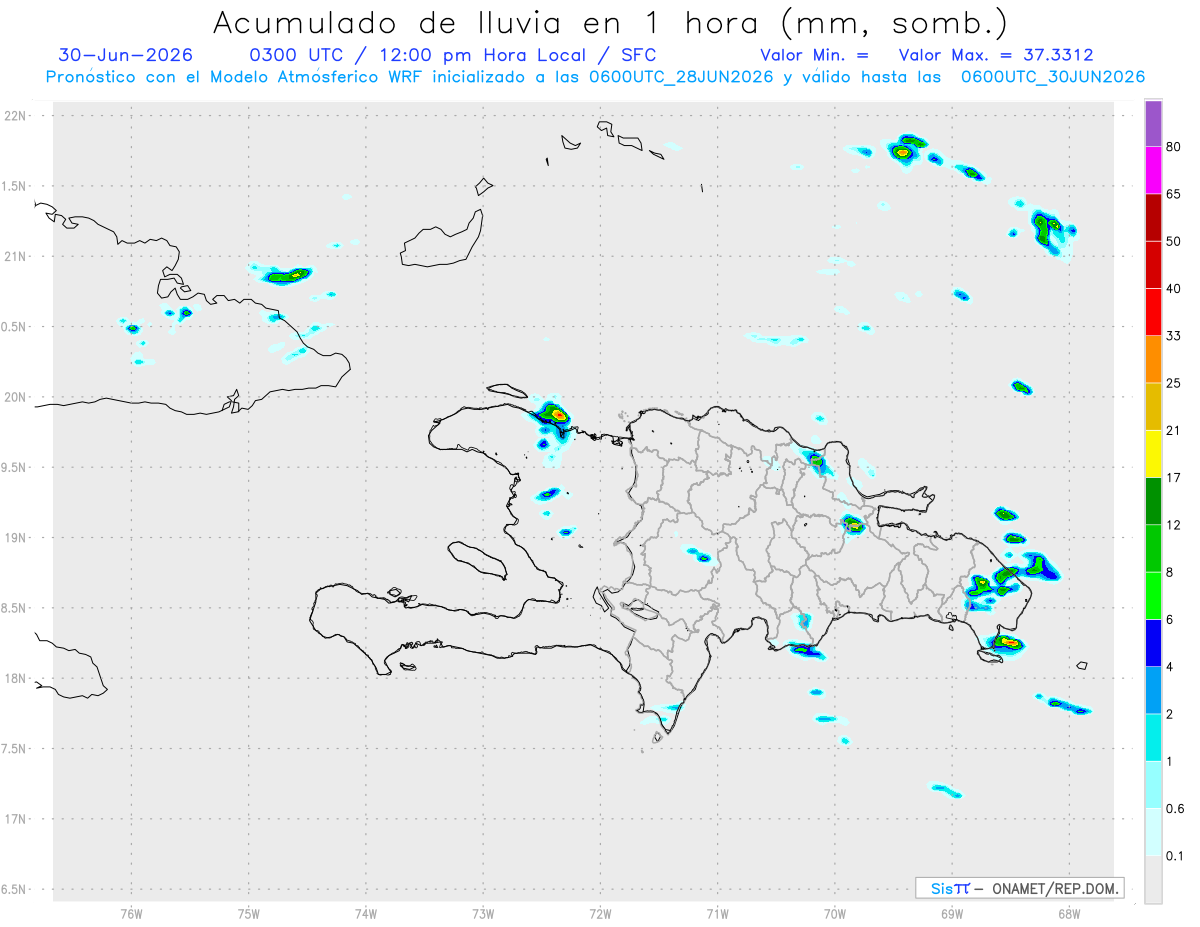Click the orange swatch between 25 and 33
Screen dimensions: 1200x927
tap(1154, 359)
